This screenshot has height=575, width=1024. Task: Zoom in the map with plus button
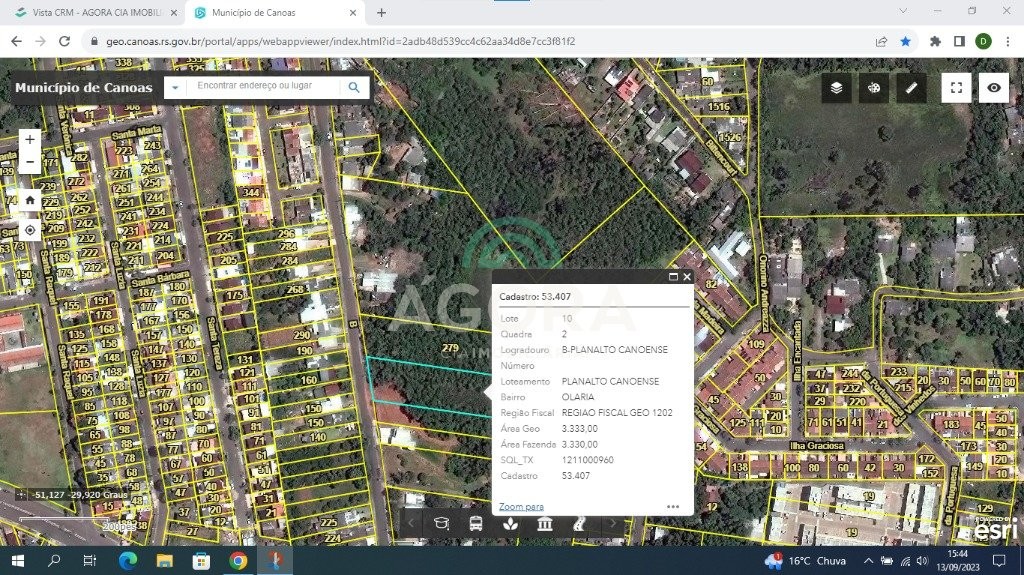[30, 140]
